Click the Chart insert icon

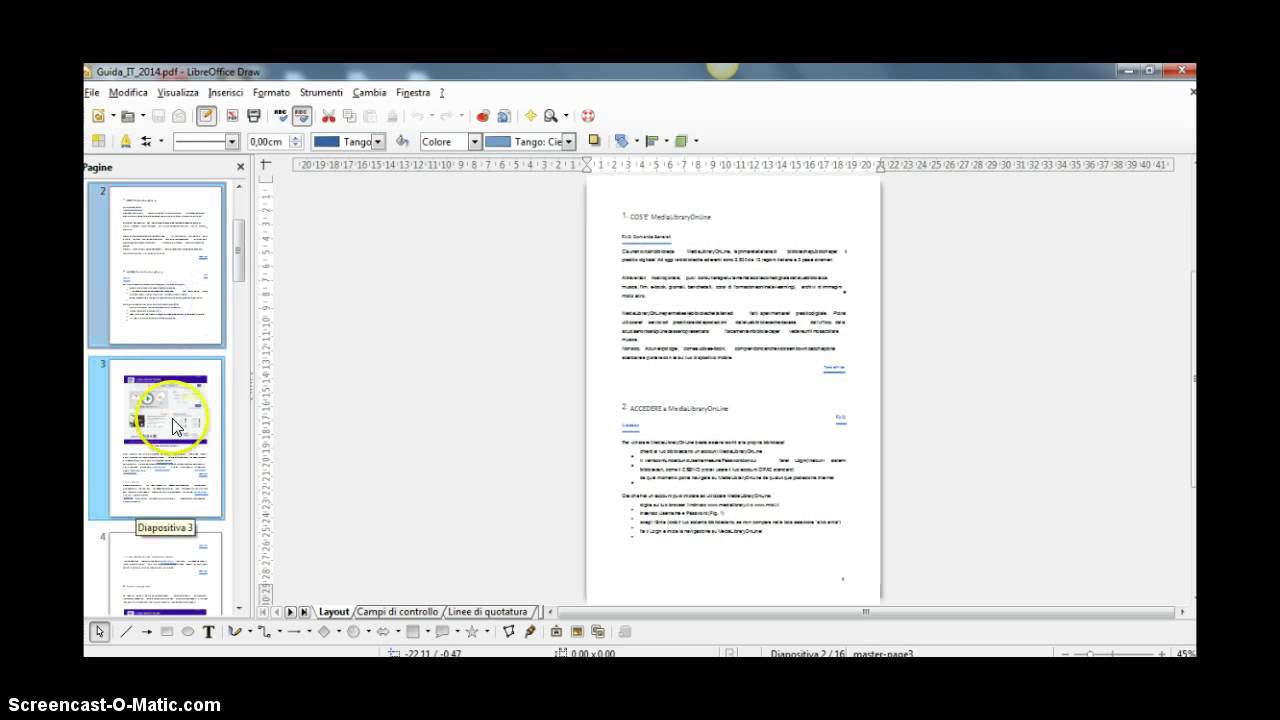click(x=483, y=116)
